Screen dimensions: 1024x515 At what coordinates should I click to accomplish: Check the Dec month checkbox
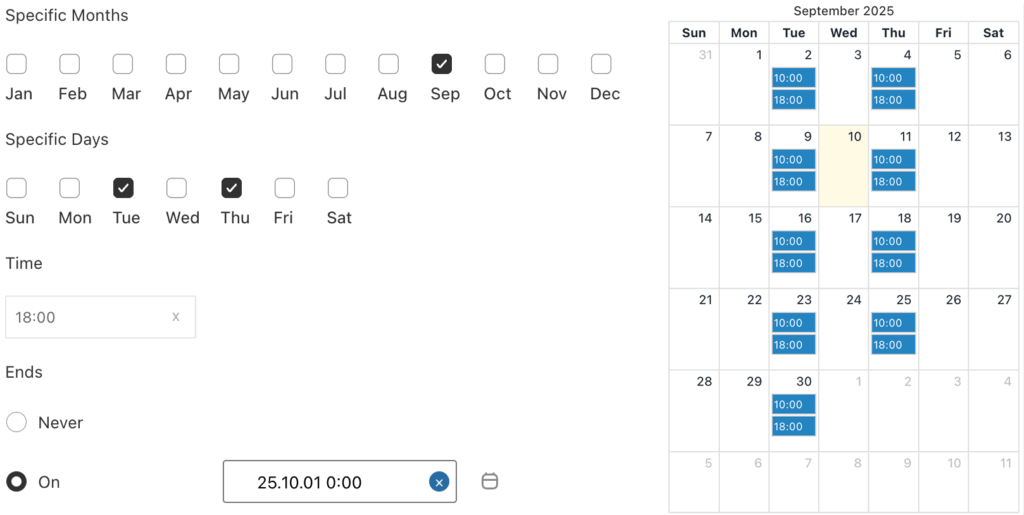click(x=601, y=64)
